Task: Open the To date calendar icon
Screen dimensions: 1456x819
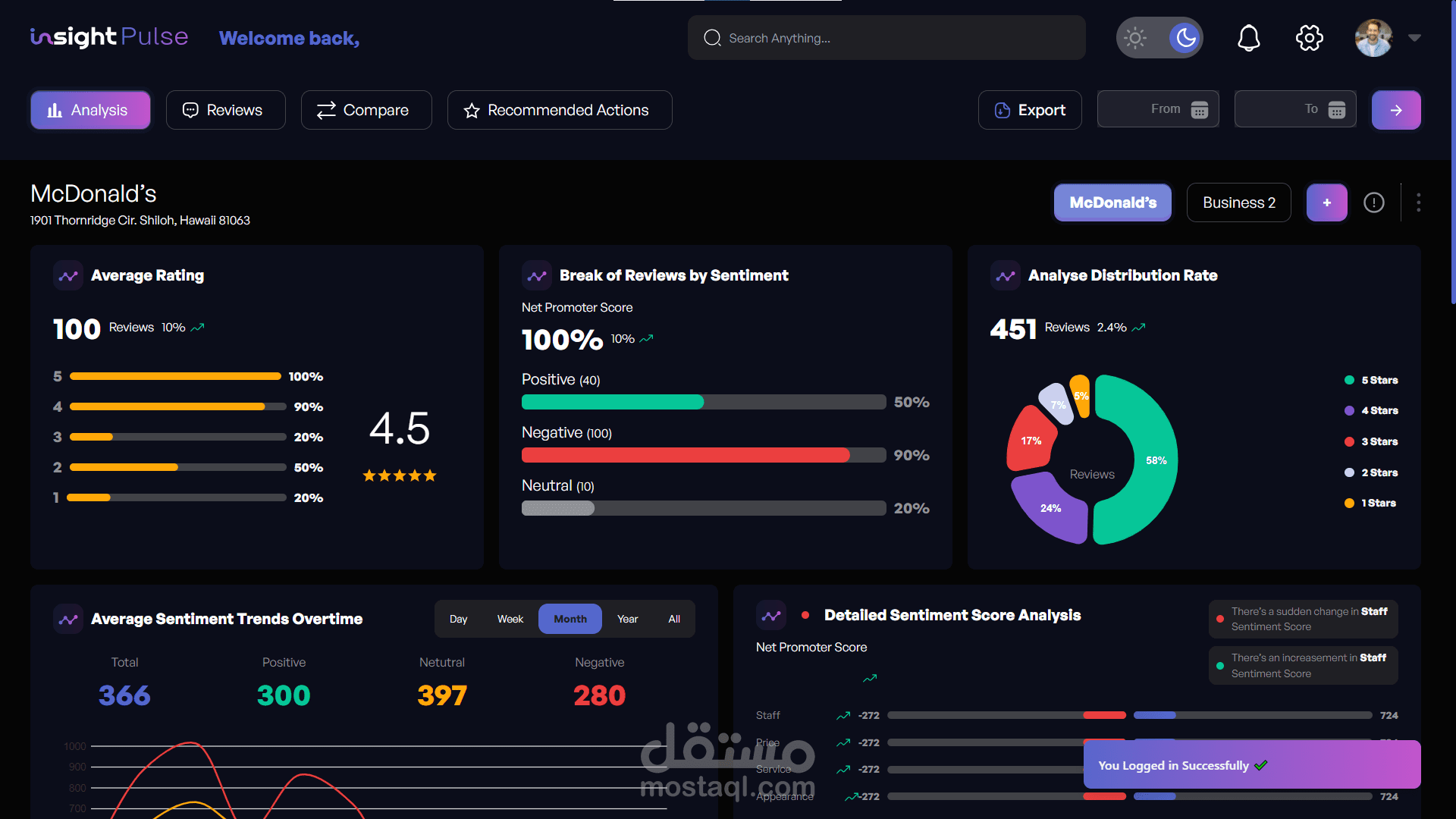Action: click(x=1336, y=110)
